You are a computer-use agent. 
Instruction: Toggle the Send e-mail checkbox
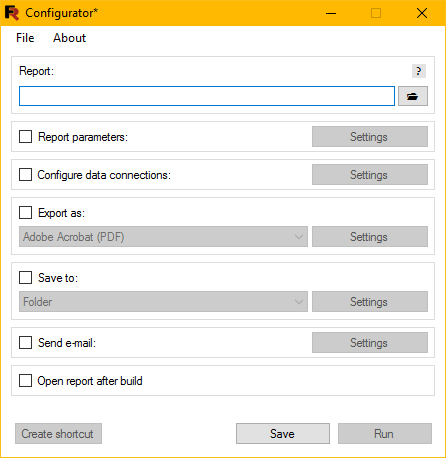click(x=26, y=342)
